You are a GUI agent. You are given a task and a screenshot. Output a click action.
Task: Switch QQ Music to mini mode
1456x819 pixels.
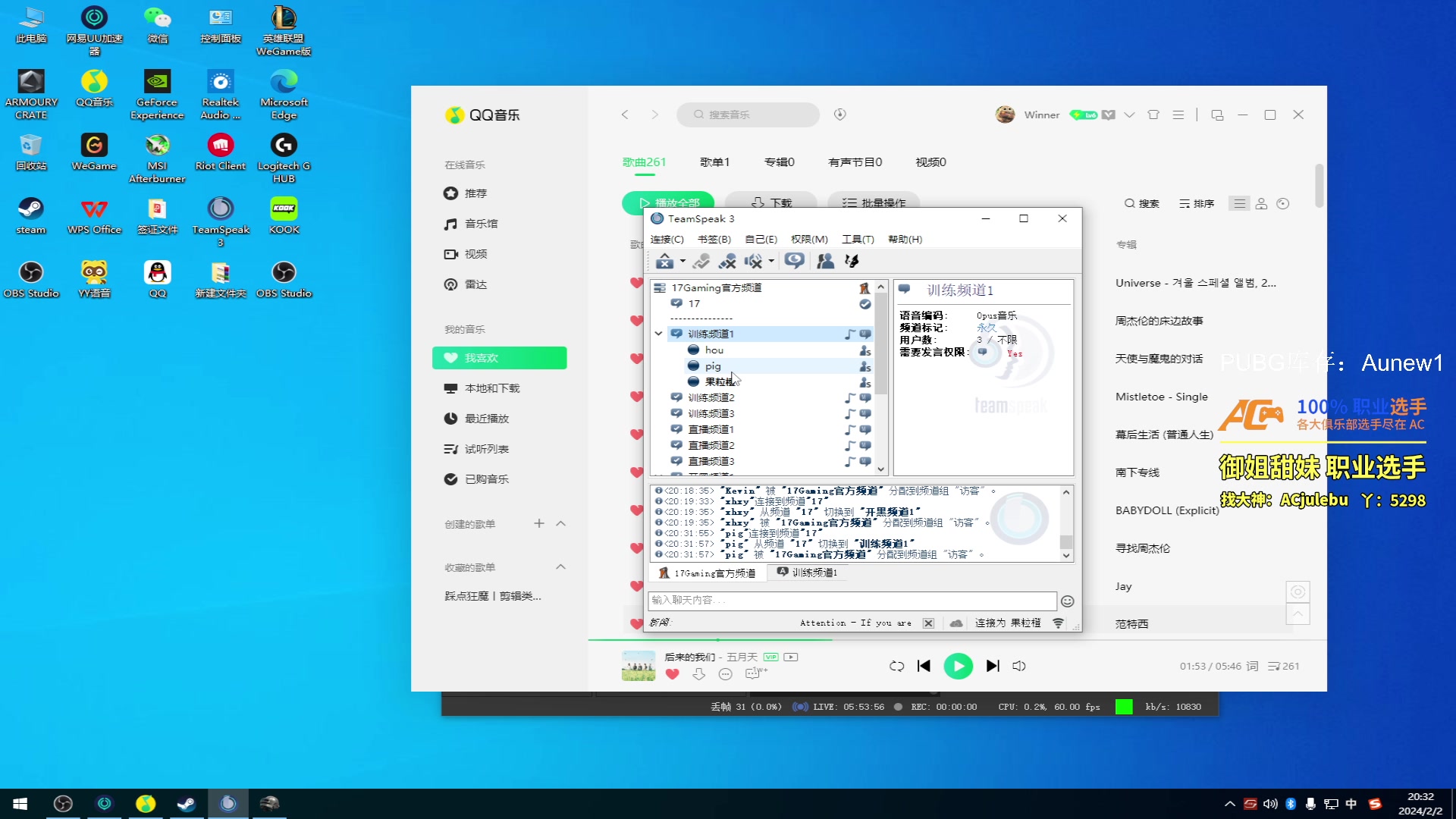click(x=1217, y=115)
